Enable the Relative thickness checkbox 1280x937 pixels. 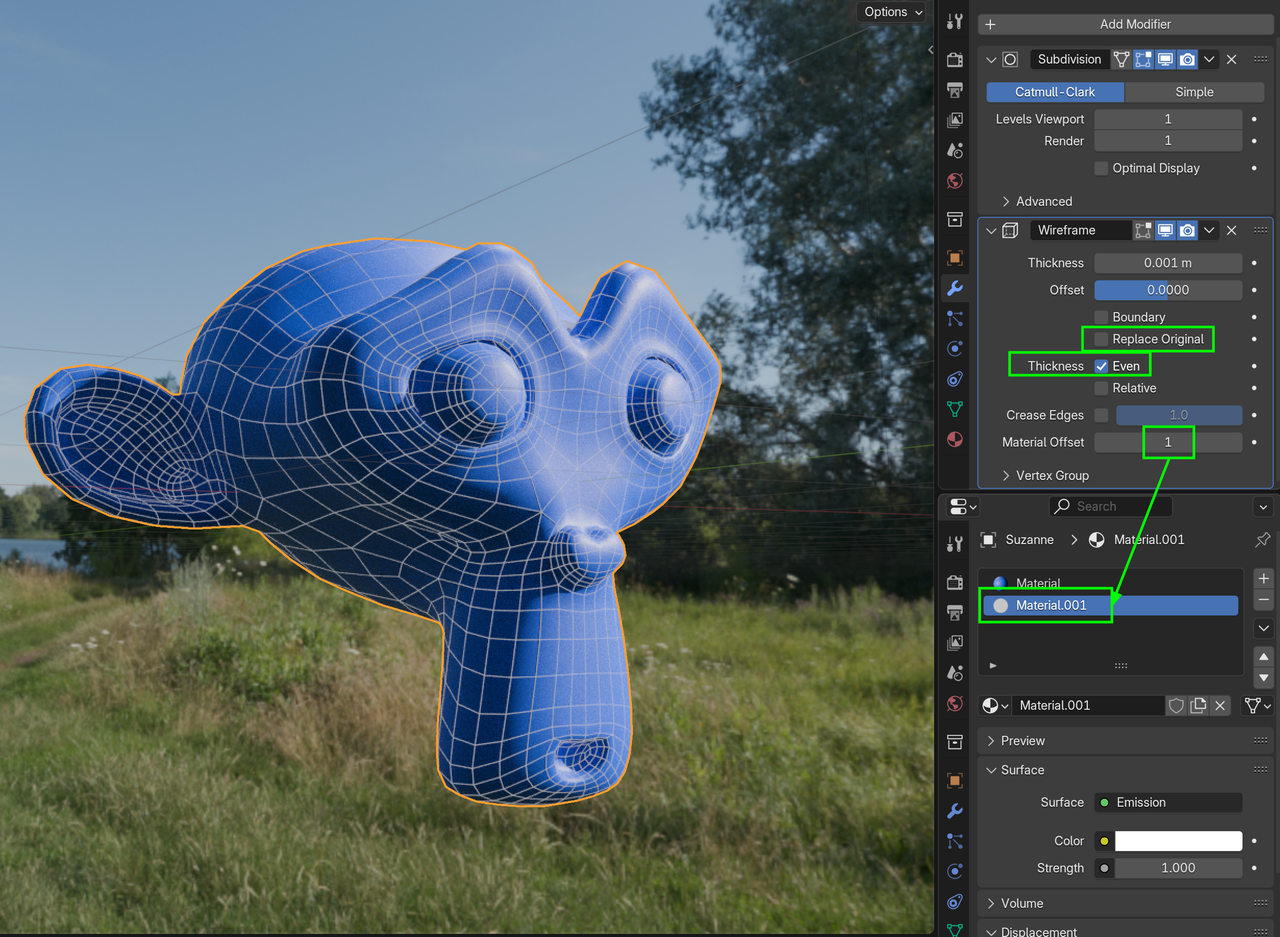(x=1101, y=388)
